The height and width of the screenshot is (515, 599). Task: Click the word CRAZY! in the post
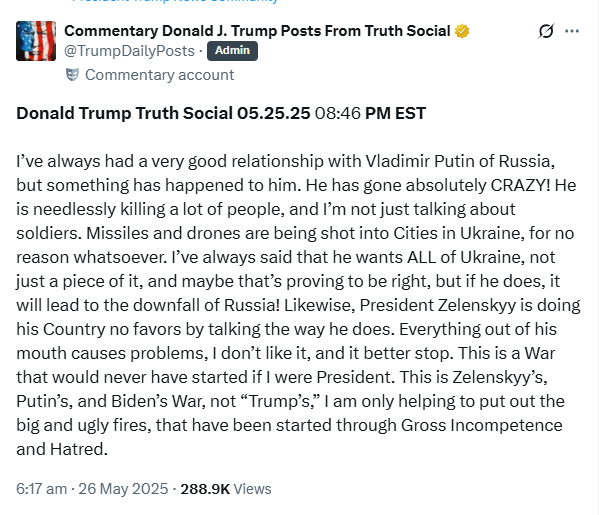(520, 185)
